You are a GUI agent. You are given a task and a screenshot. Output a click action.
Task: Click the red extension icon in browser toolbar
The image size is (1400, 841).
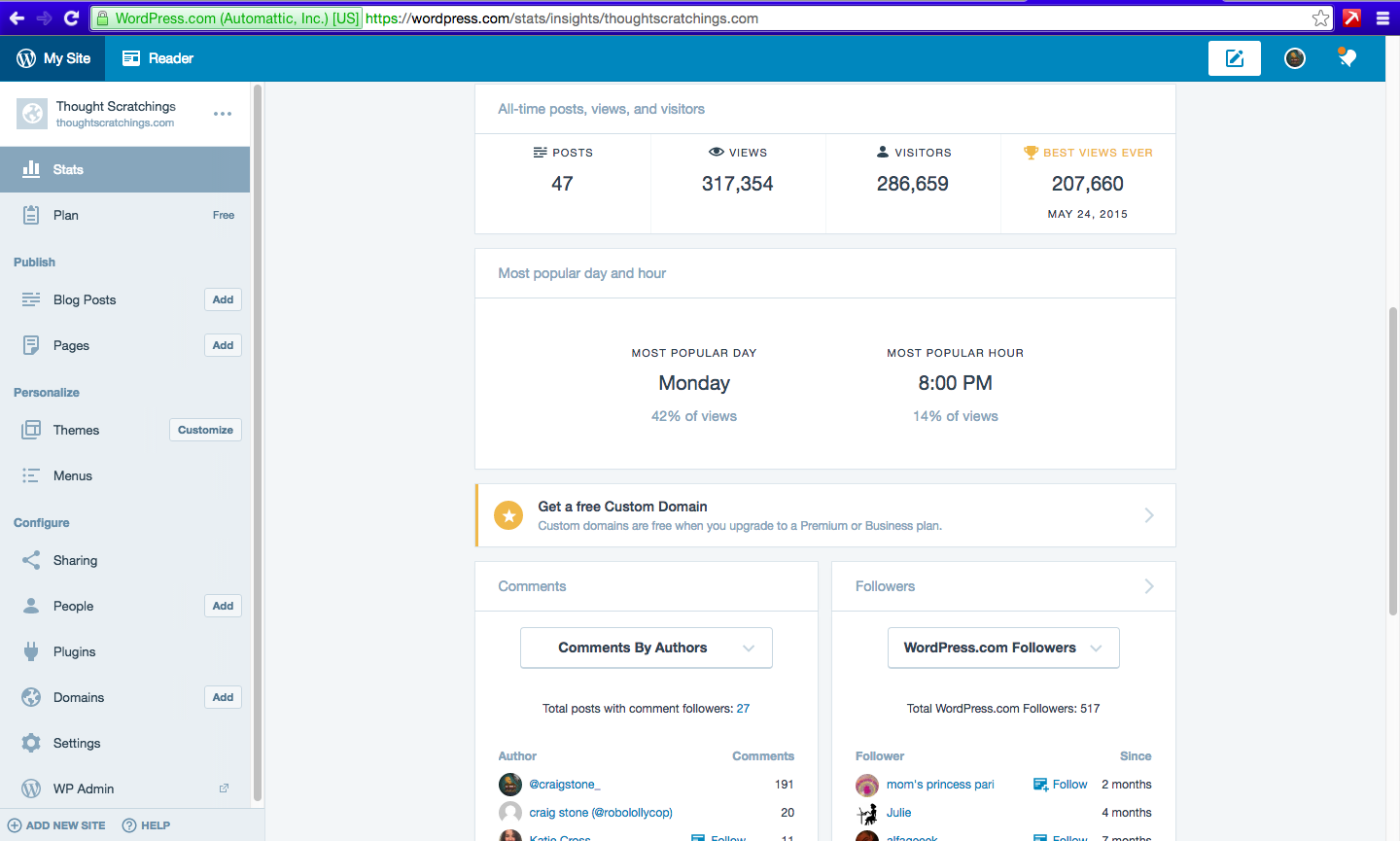tap(1351, 18)
